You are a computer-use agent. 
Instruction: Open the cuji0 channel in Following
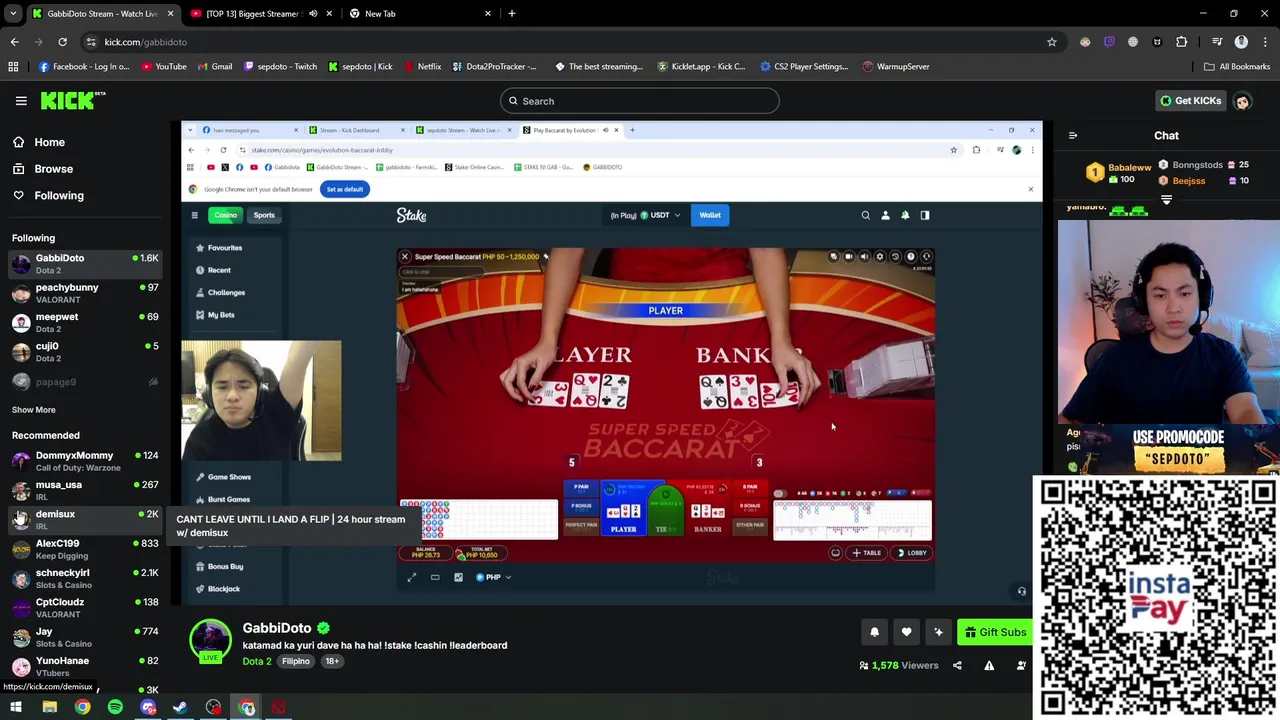(85, 352)
